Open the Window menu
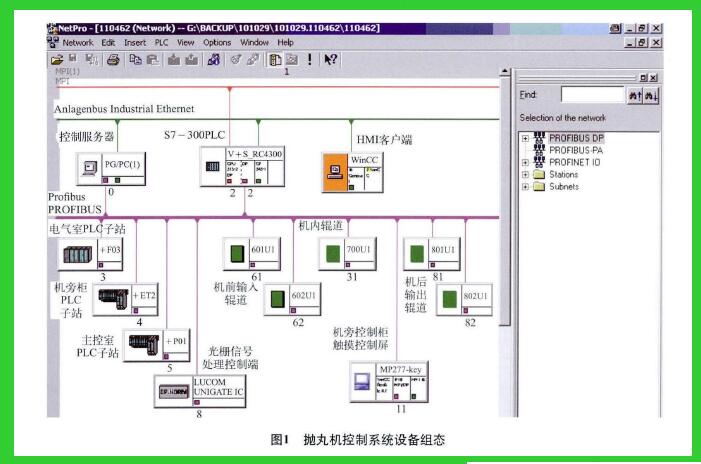The height and width of the screenshot is (464, 701). (x=254, y=42)
